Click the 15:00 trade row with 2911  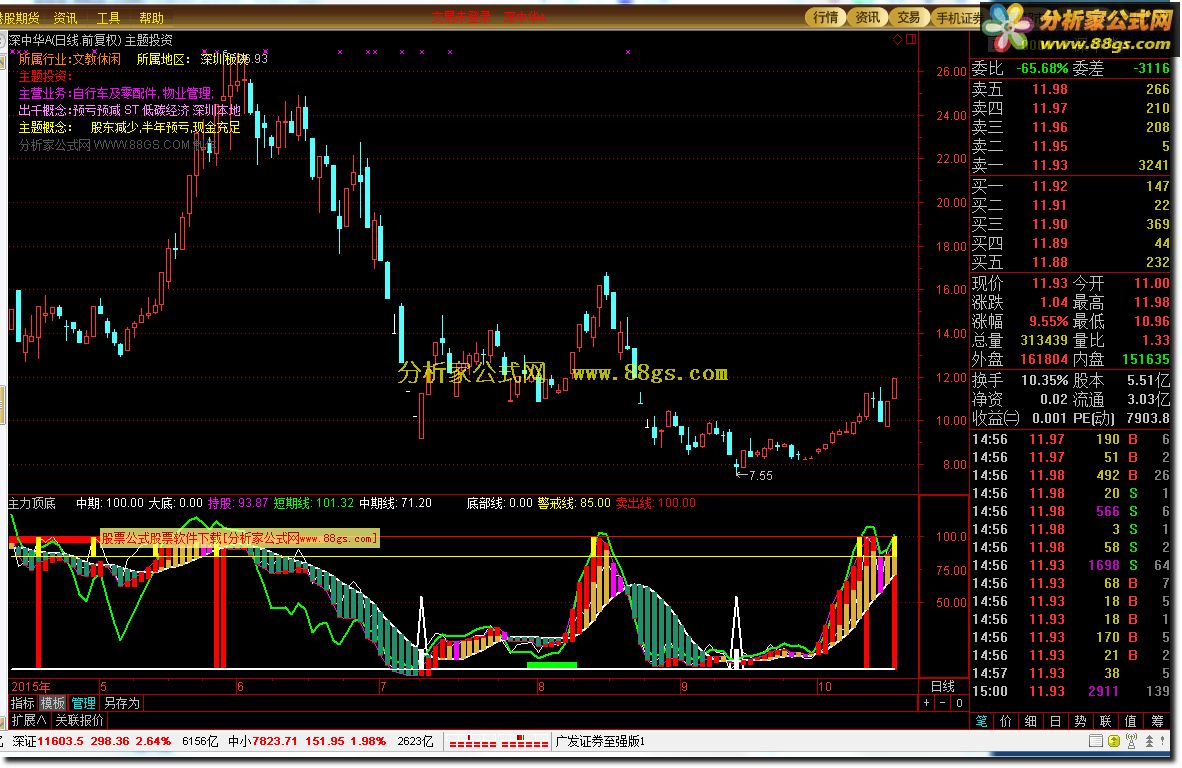[1070, 691]
